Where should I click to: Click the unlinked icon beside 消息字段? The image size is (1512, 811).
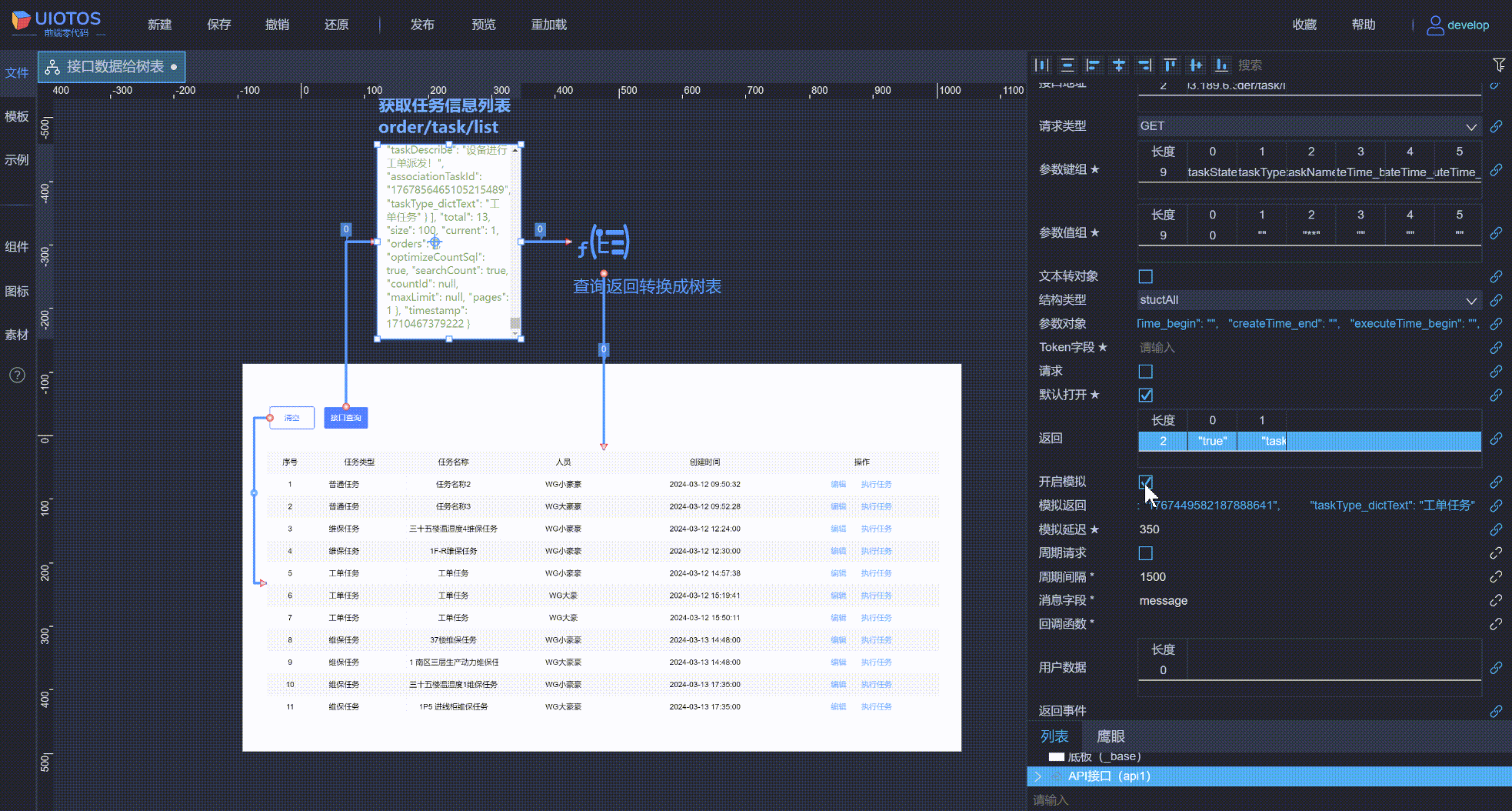click(x=1496, y=600)
